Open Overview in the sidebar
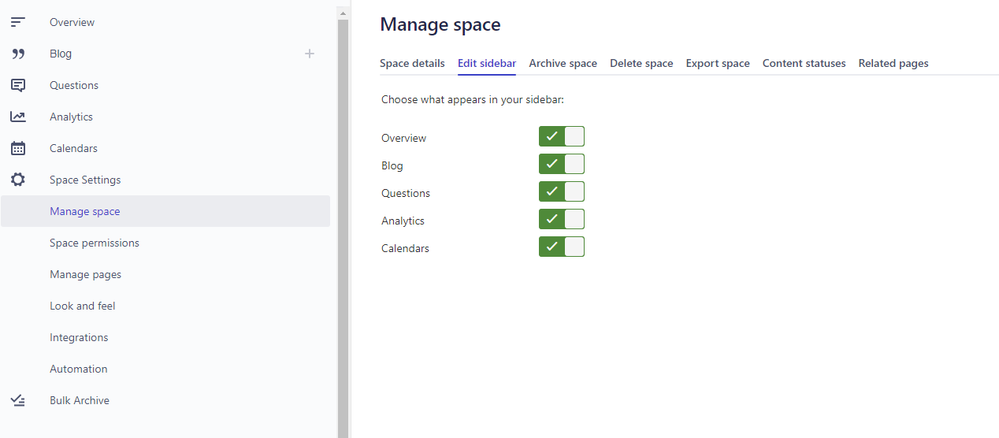The width and height of the screenshot is (999, 438). pyautogui.click(x=72, y=22)
